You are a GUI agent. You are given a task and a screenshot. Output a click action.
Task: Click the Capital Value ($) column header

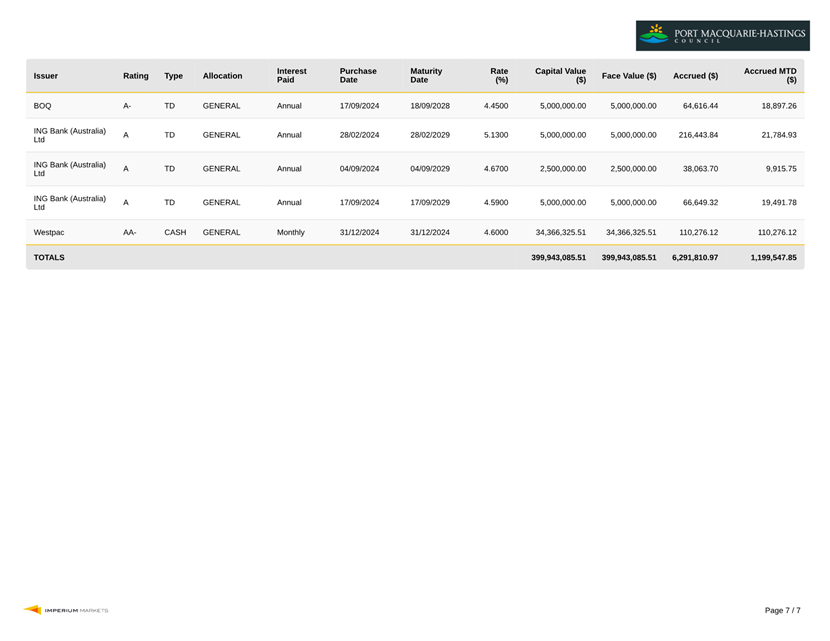(560, 75)
